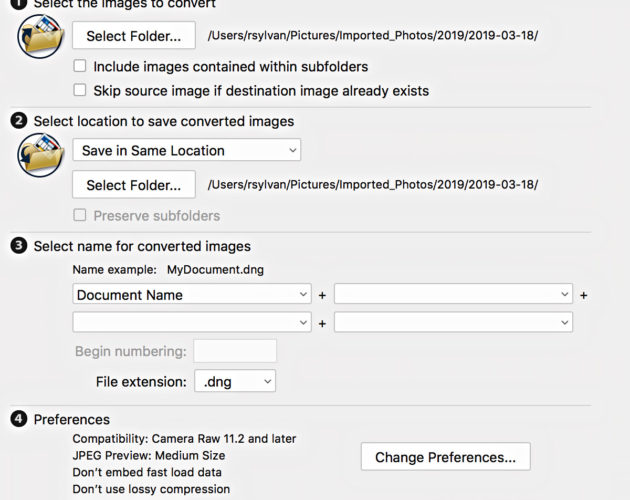The height and width of the screenshot is (500, 630).
Task: Click the step 4 Preferences number badge
Action: tap(19, 419)
